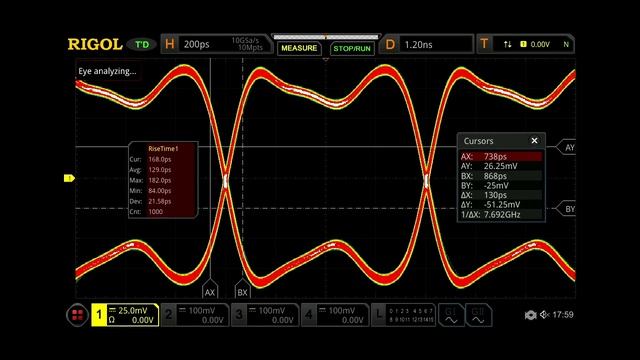640x360 pixels.
Task: Click the ΔY: -51.25mV readout
Action: coord(501,204)
